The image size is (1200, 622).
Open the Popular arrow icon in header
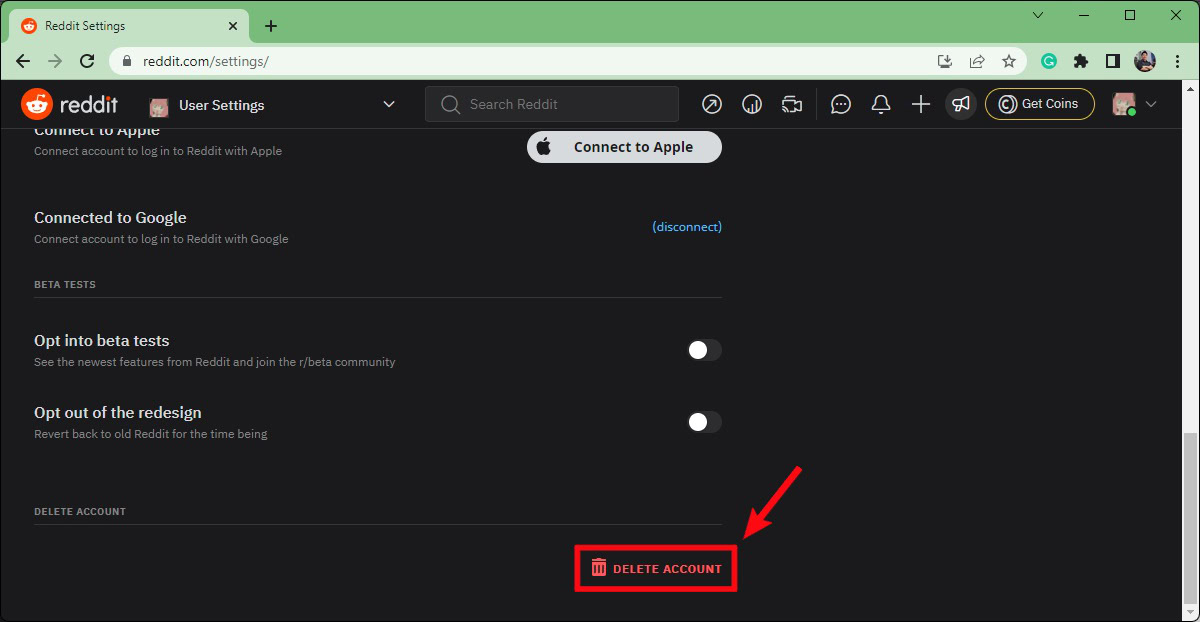[712, 104]
